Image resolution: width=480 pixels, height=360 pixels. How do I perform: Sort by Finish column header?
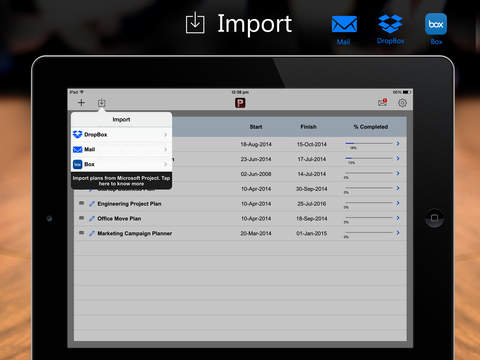point(309,127)
